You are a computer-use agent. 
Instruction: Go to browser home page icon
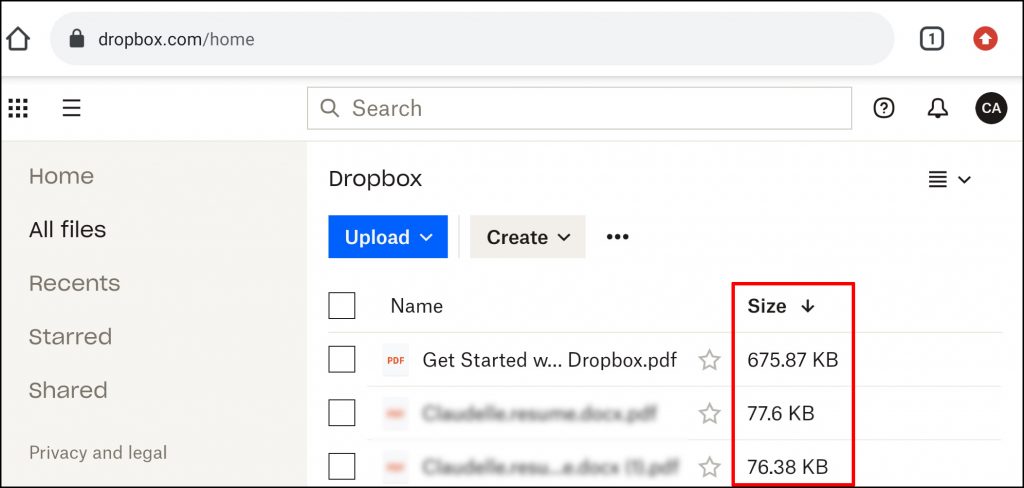point(18,39)
